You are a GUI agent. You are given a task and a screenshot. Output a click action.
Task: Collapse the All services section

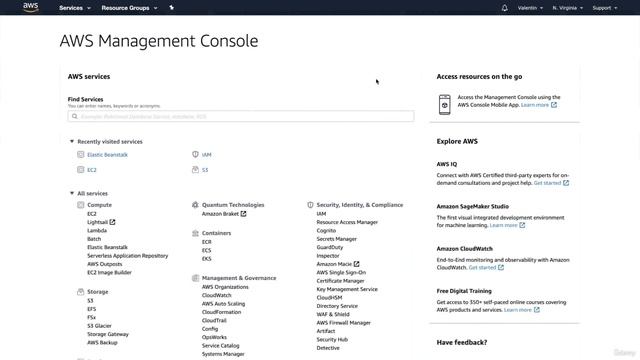pos(89,193)
